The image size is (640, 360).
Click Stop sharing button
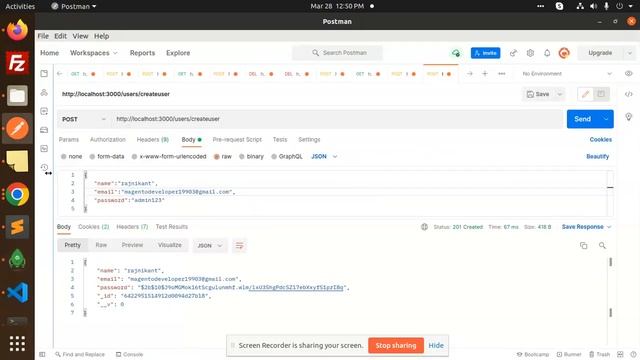click(396, 345)
